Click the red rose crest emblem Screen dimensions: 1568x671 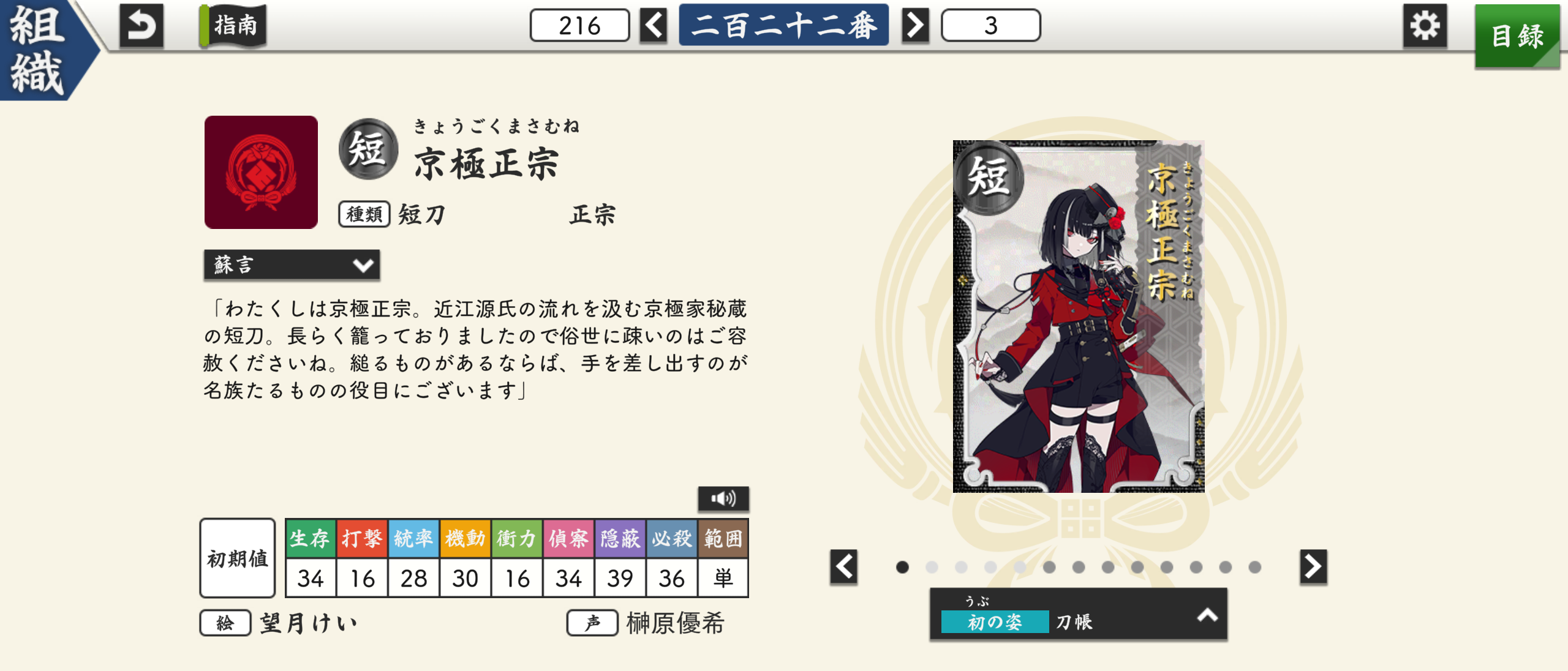[x=261, y=172]
